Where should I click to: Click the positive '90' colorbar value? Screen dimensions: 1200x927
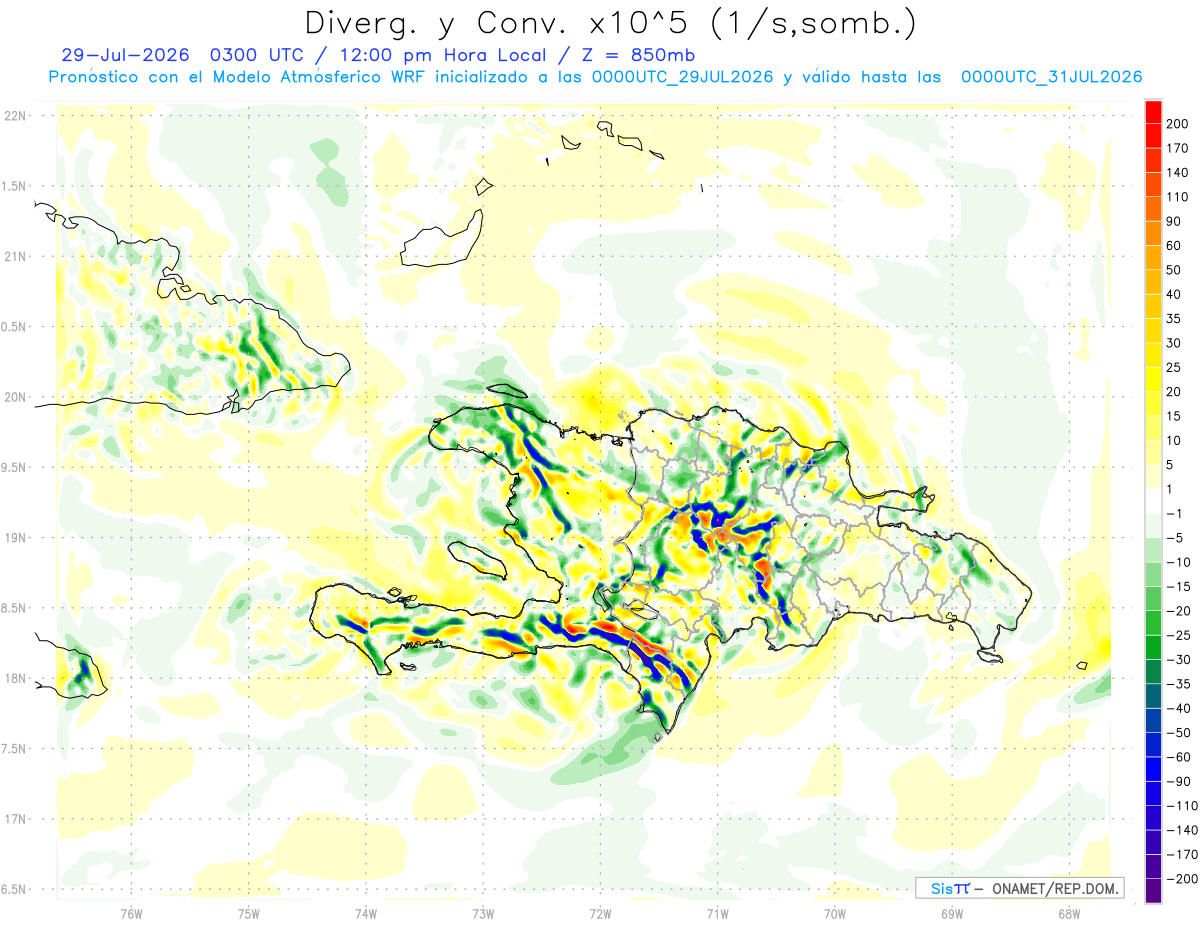coord(1175,221)
